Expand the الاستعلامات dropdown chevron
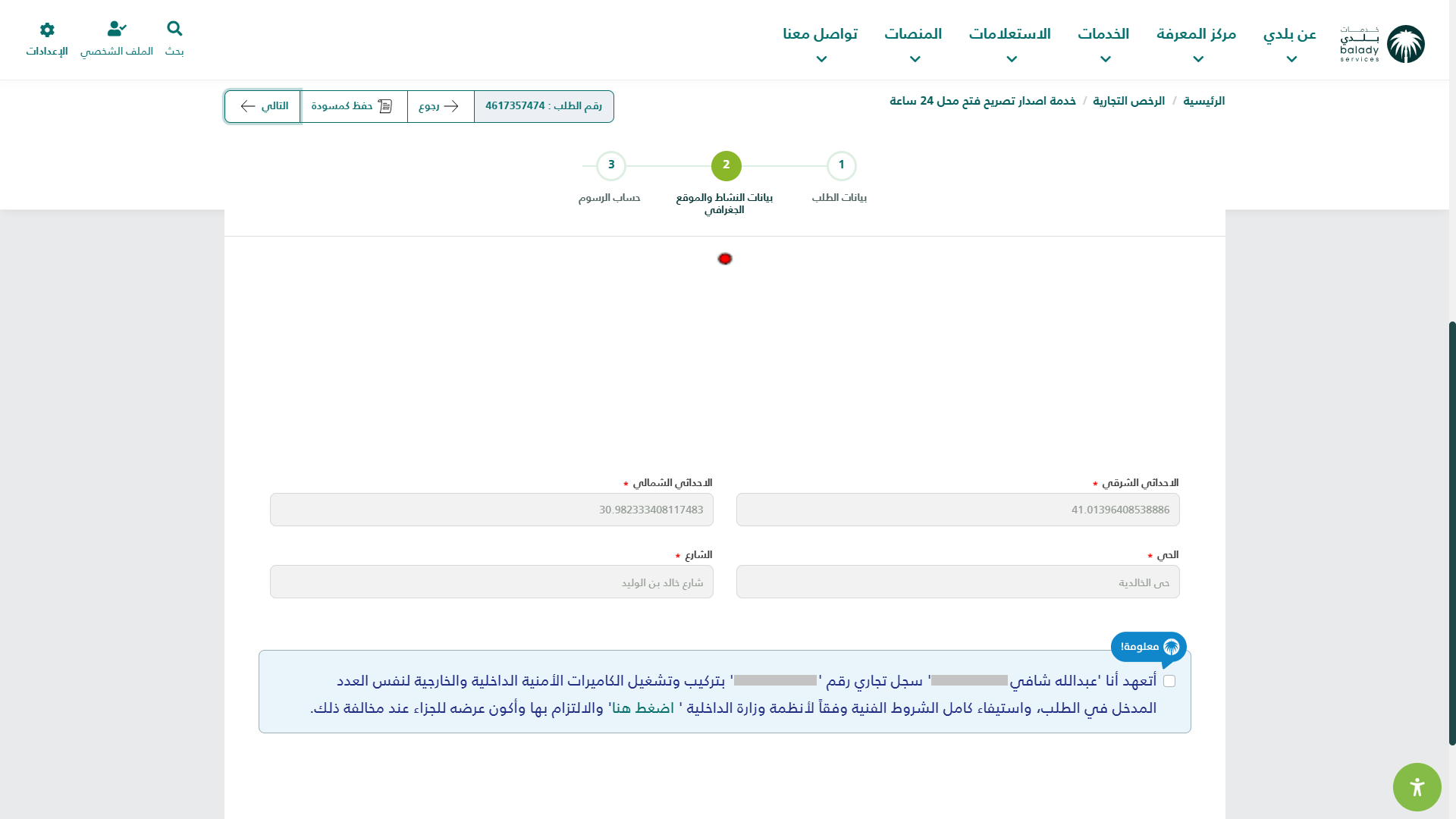The width and height of the screenshot is (1456, 819). (x=1011, y=59)
